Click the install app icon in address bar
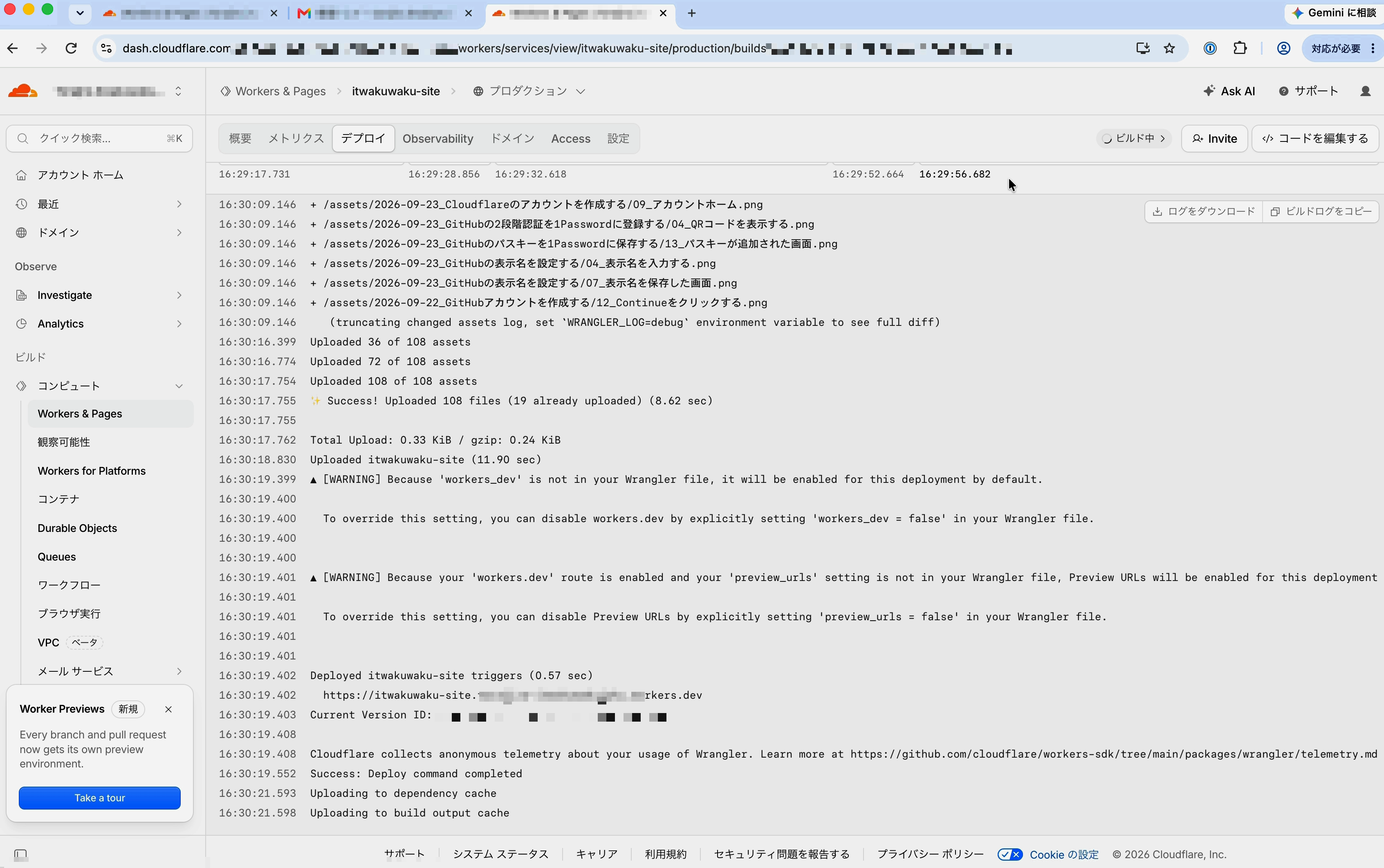The width and height of the screenshot is (1384, 868). (x=1142, y=49)
